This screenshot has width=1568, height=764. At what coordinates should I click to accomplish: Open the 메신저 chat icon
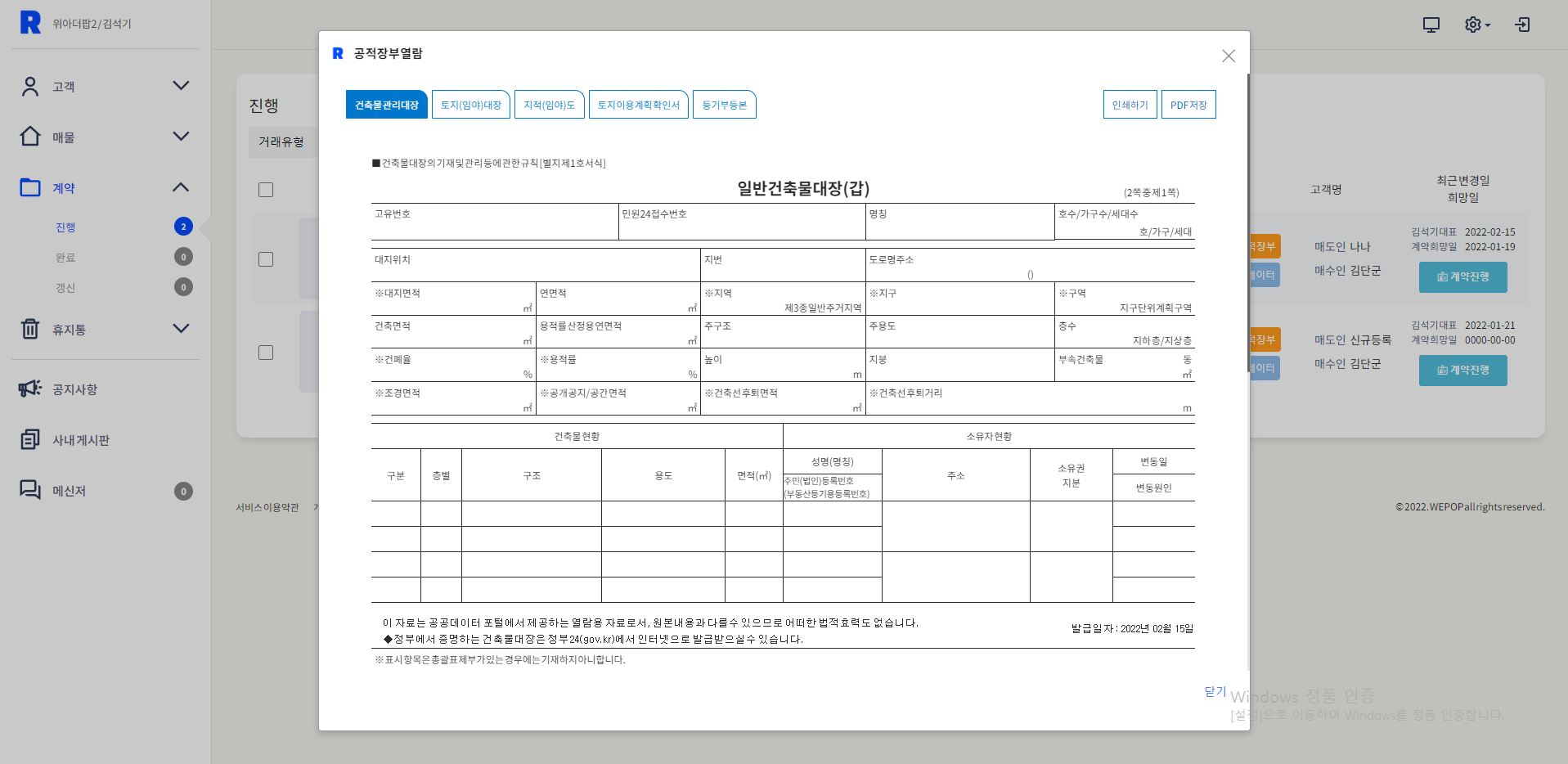pyautogui.click(x=30, y=490)
